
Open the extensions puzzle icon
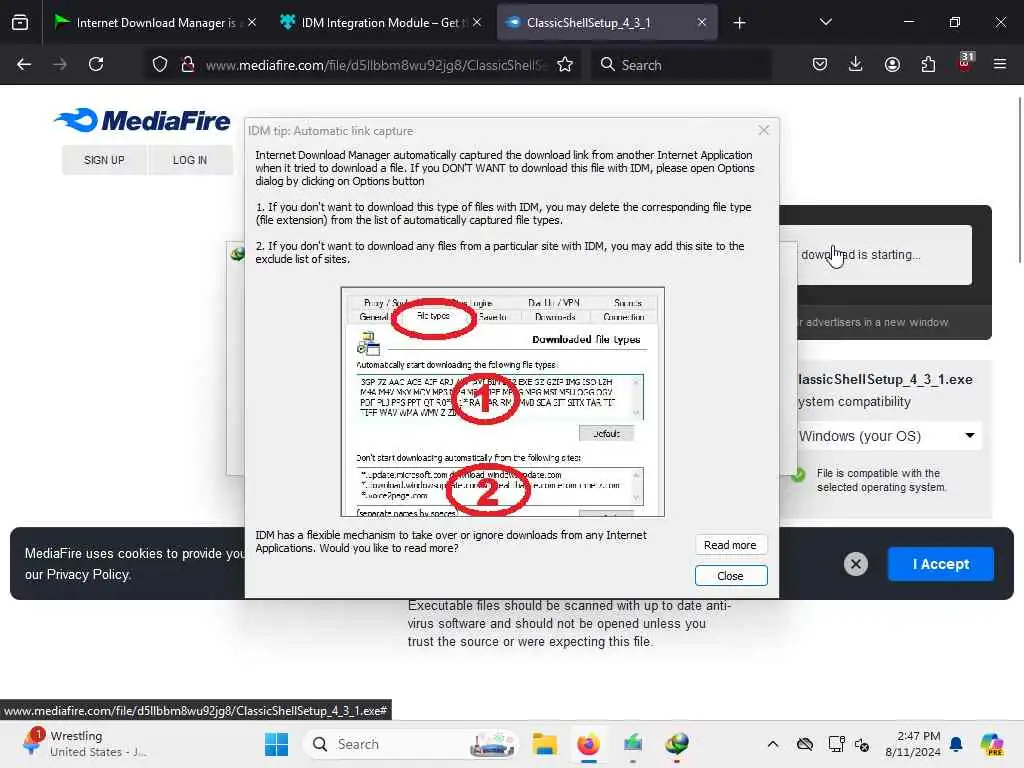[x=928, y=64]
